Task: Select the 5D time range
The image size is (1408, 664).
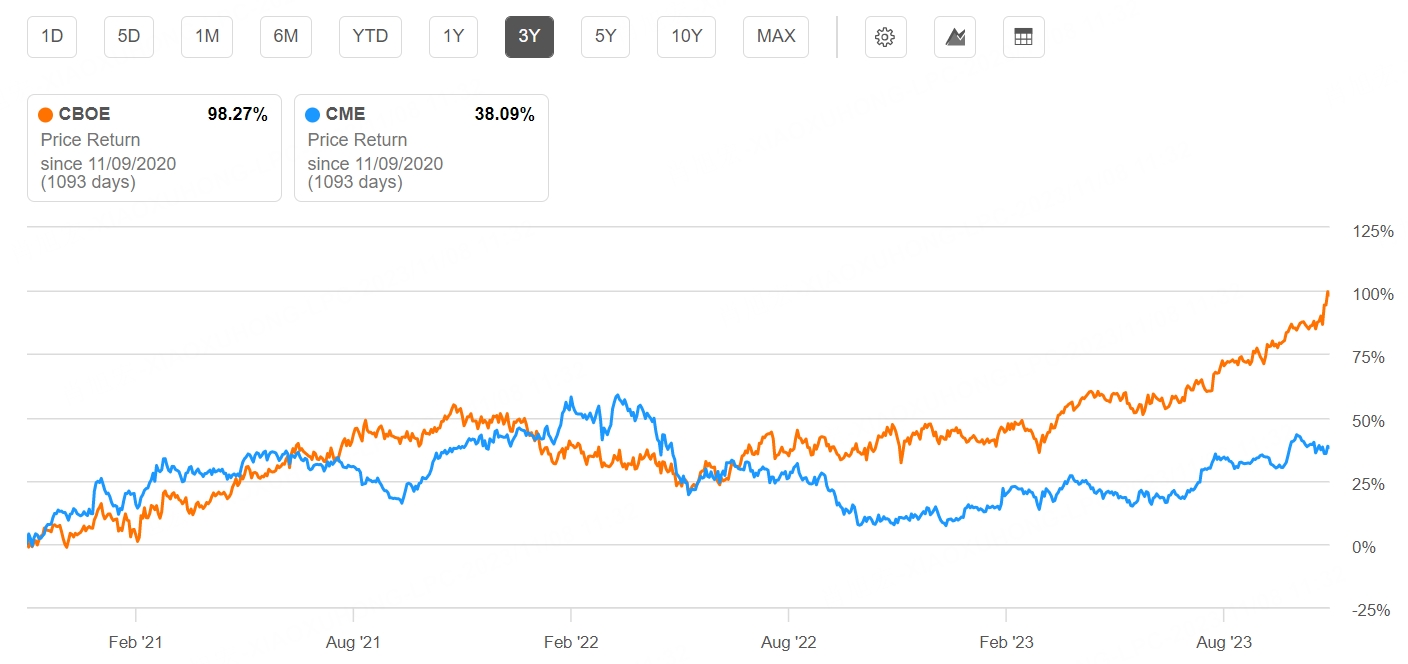Action: 128,36
